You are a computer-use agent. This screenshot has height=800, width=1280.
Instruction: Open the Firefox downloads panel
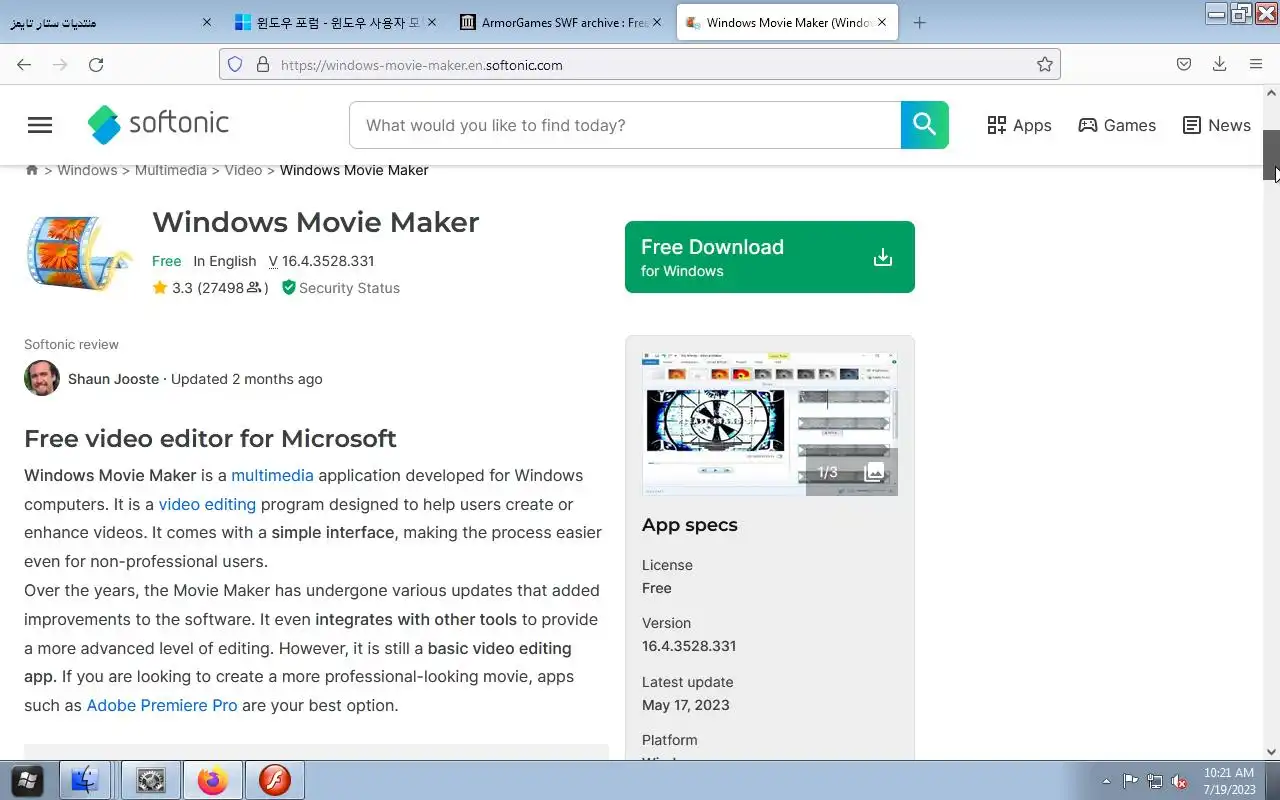(x=1219, y=64)
